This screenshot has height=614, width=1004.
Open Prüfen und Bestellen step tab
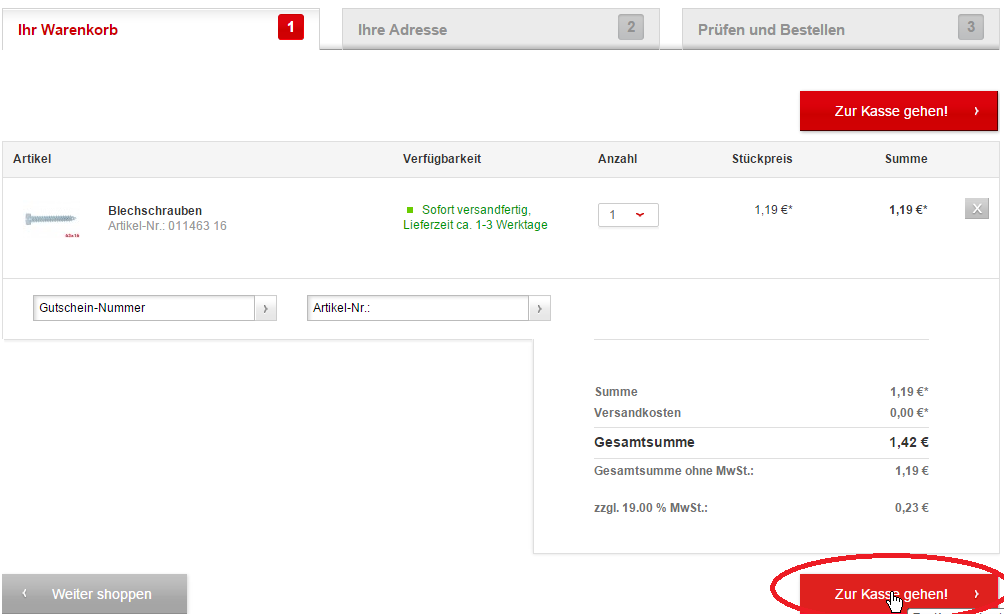(841, 29)
